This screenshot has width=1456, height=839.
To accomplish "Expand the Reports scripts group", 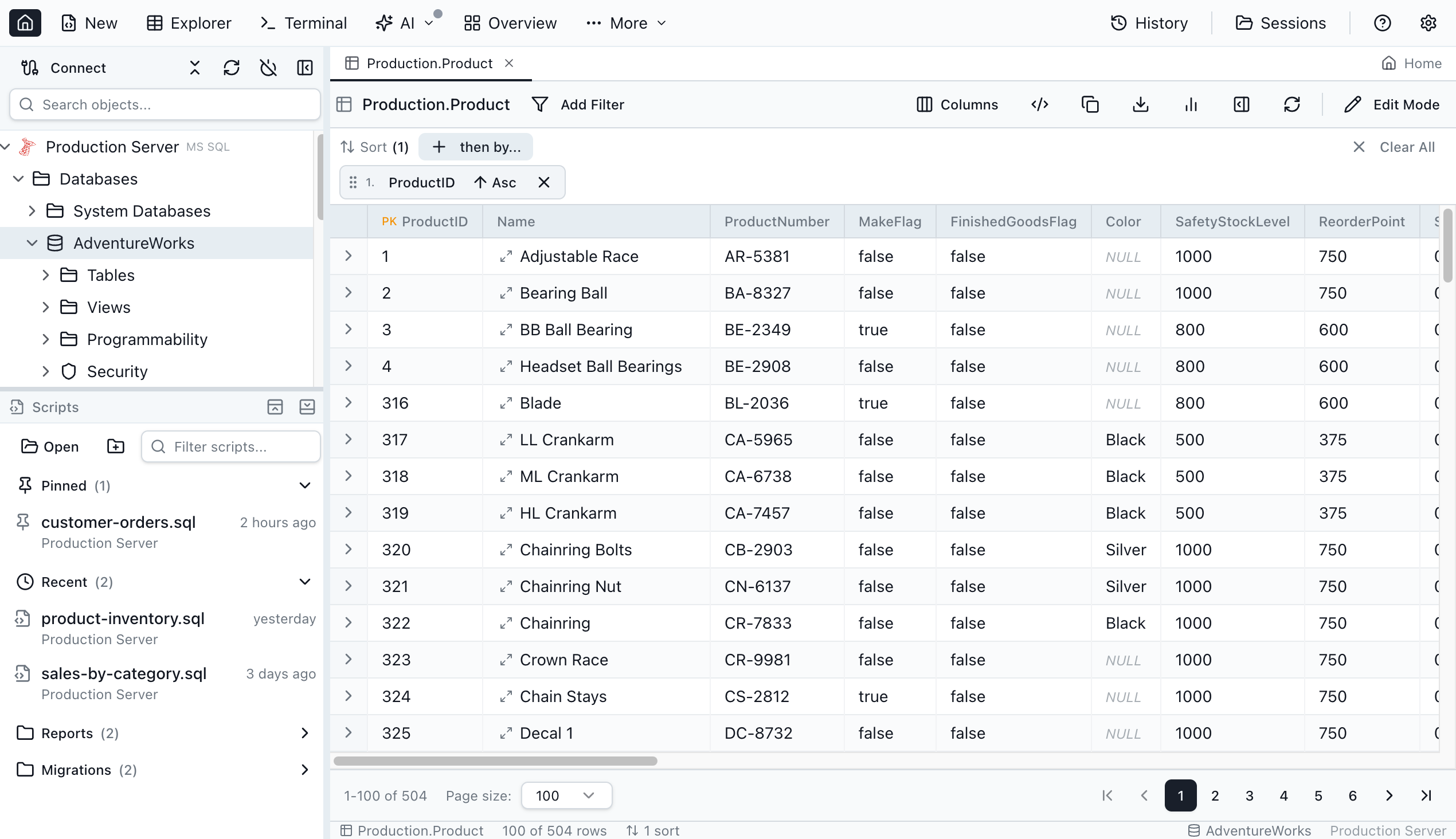I will tap(304, 733).
